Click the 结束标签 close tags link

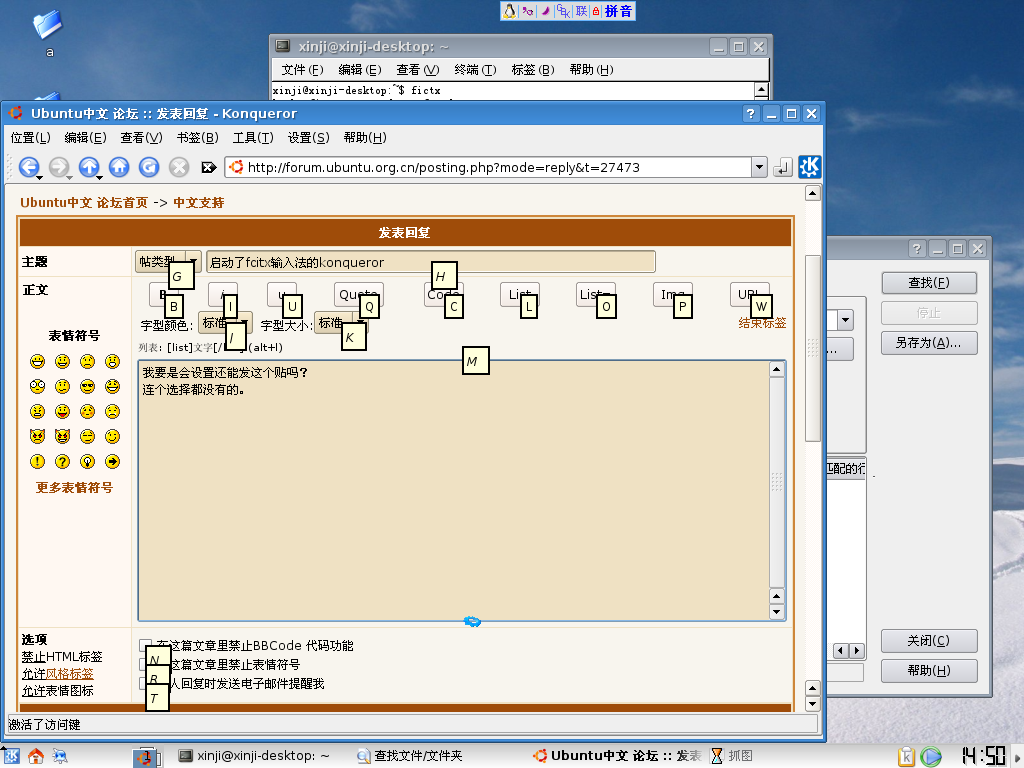(762, 323)
